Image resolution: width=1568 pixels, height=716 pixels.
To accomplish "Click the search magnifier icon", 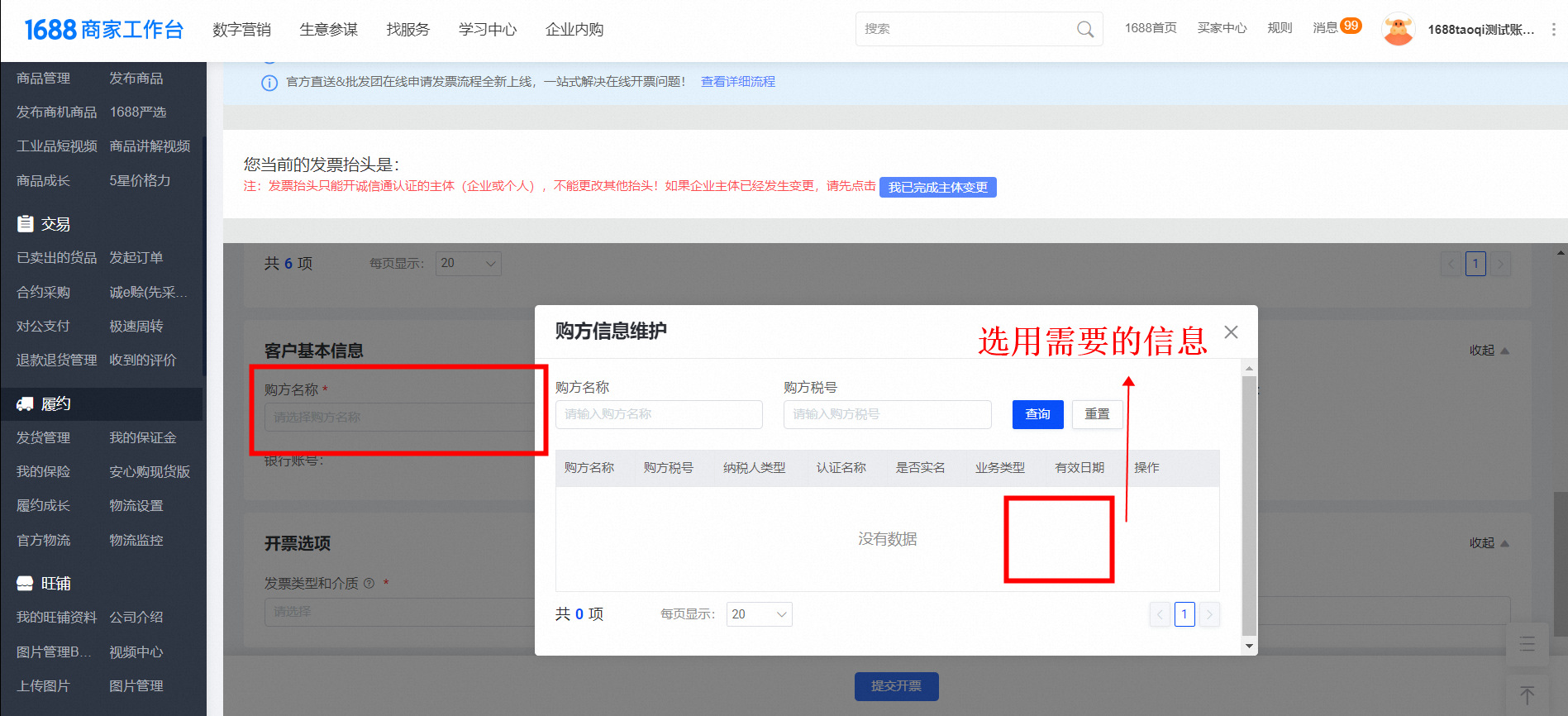I will click(x=1084, y=30).
